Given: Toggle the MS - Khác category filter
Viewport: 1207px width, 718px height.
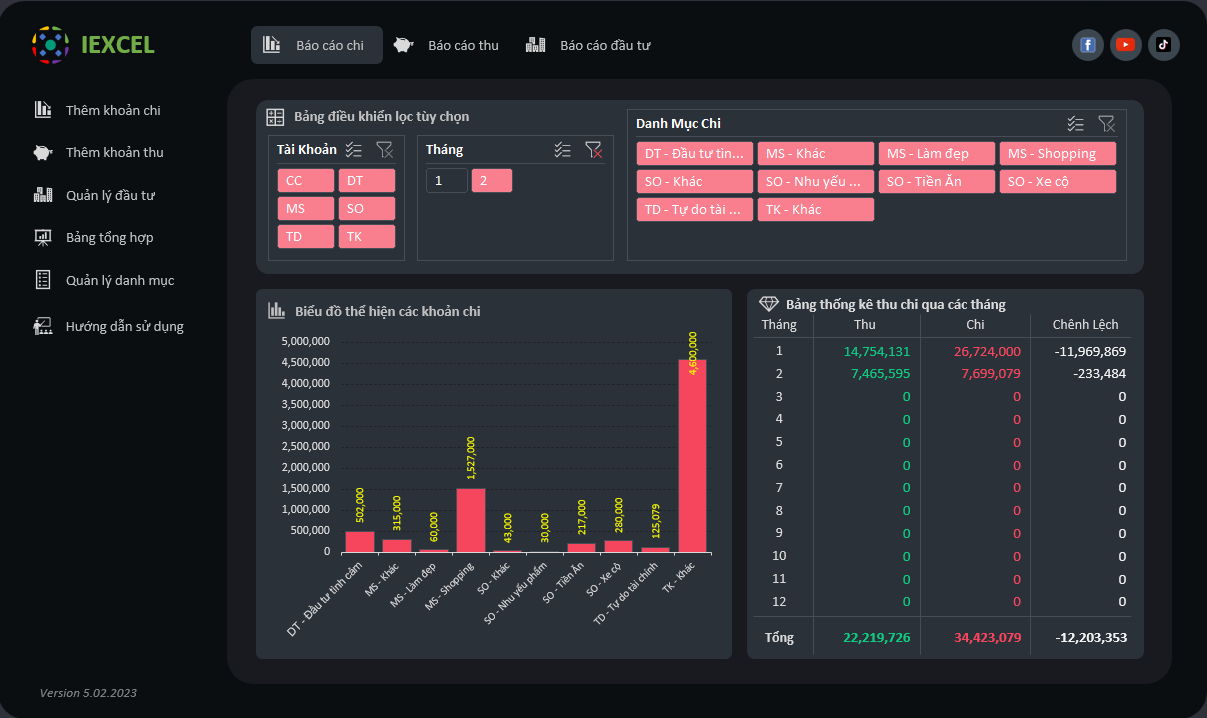Looking at the screenshot, I should [816, 154].
